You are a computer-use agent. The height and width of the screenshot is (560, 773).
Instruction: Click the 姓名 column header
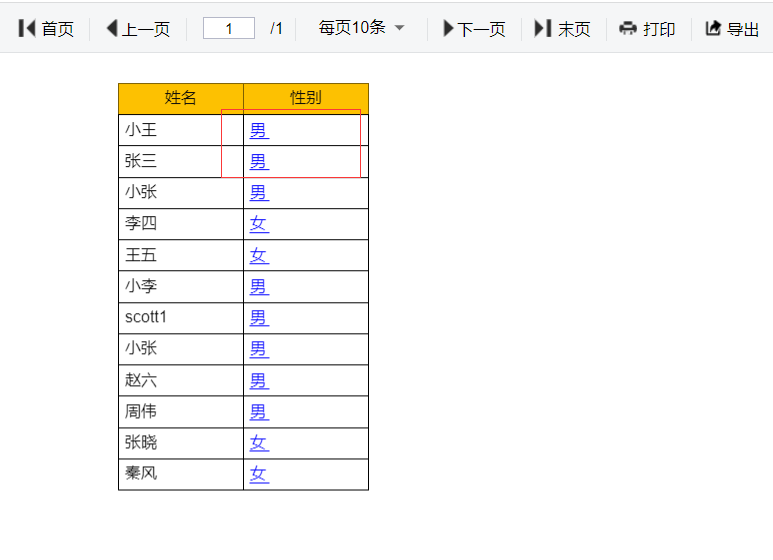[181, 99]
